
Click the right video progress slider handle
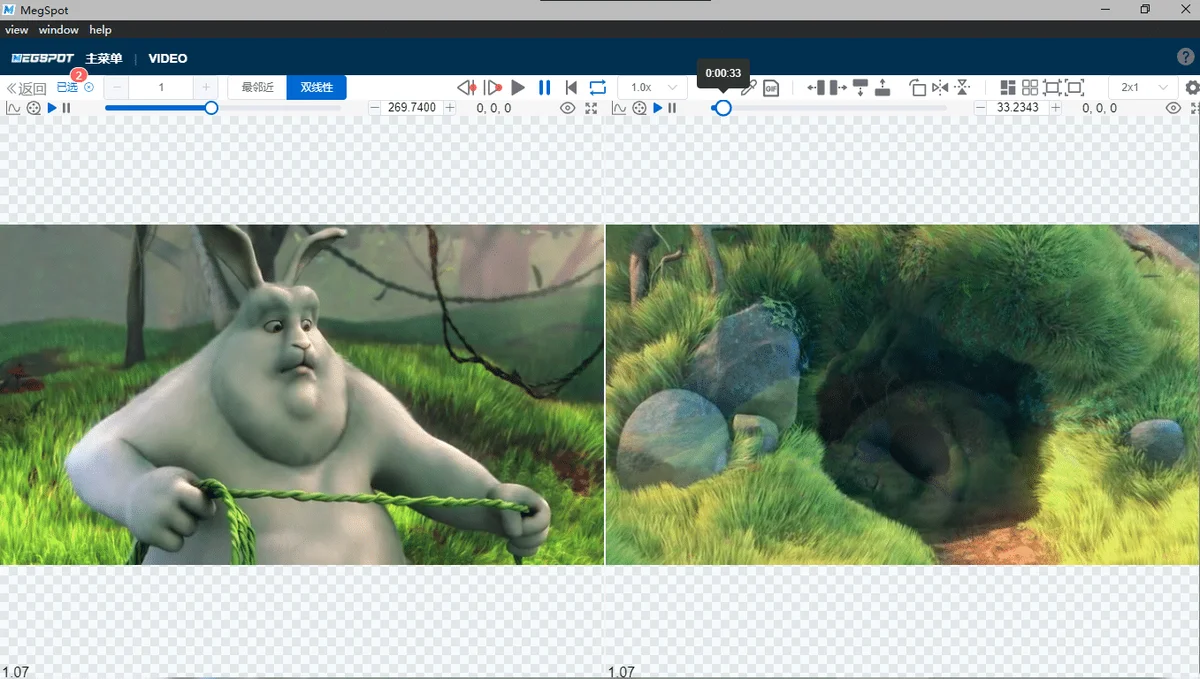[x=723, y=108]
